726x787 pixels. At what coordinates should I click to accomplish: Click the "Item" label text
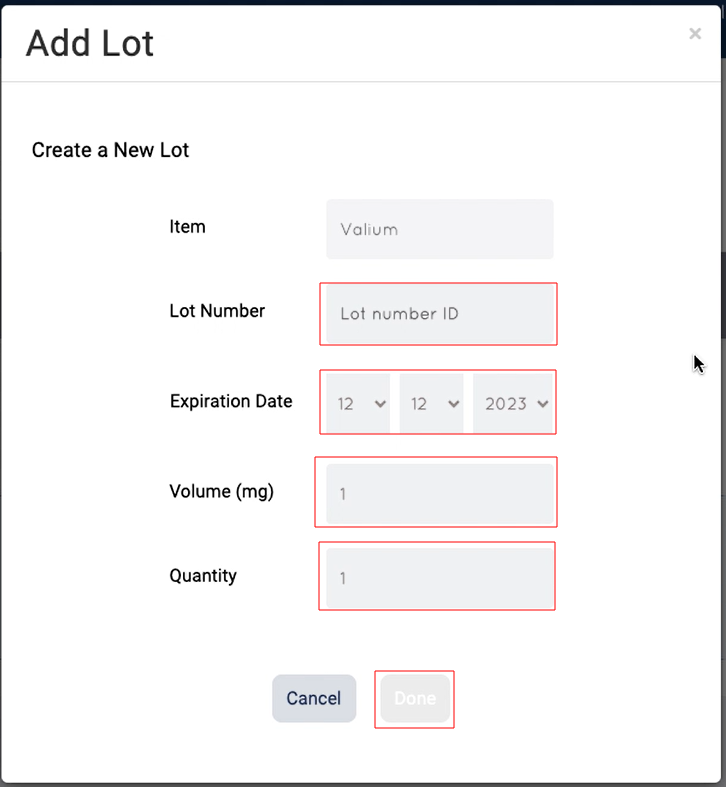click(x=187, y=227)
